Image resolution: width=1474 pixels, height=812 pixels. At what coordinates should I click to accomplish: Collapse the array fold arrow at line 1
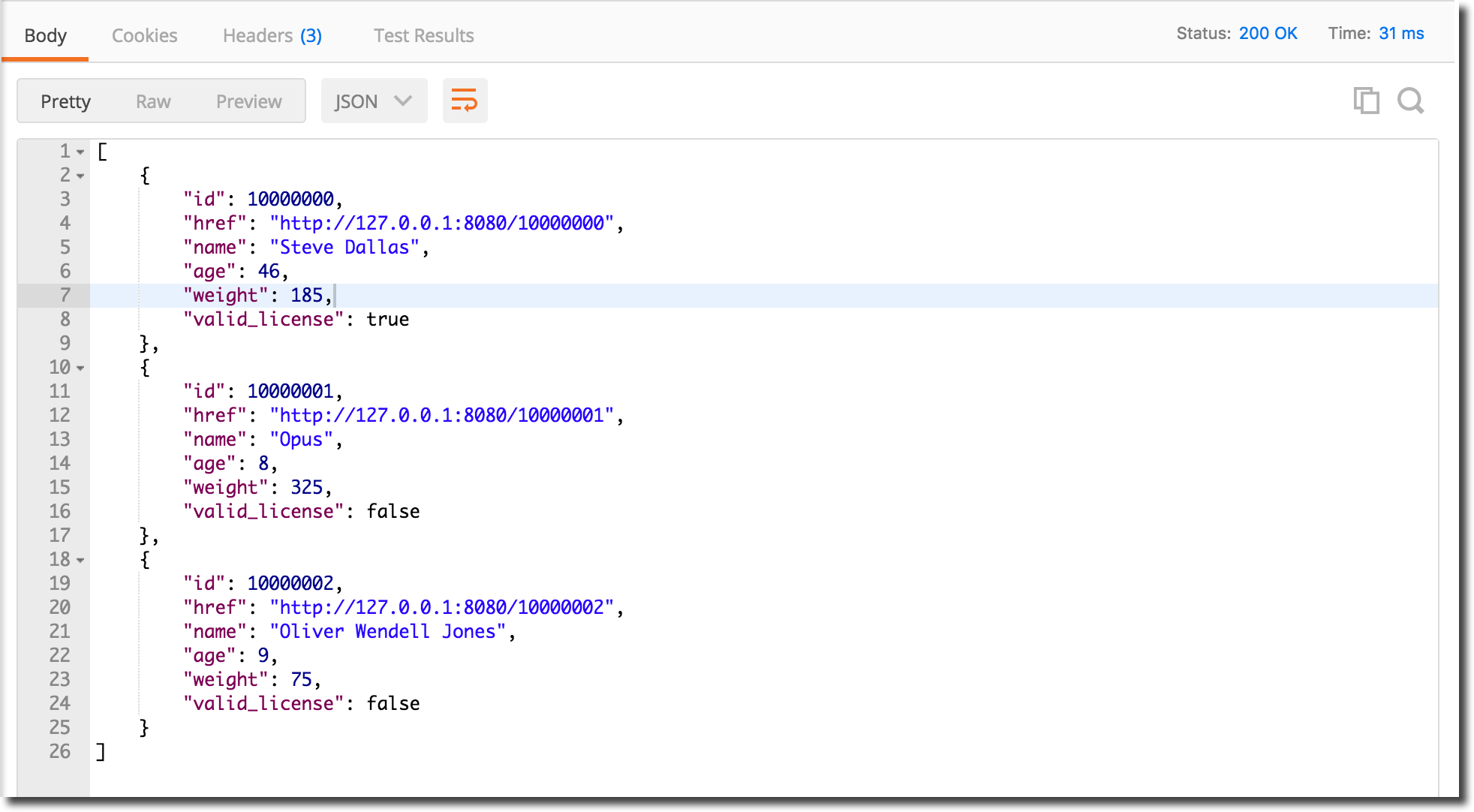pos(80,152)
